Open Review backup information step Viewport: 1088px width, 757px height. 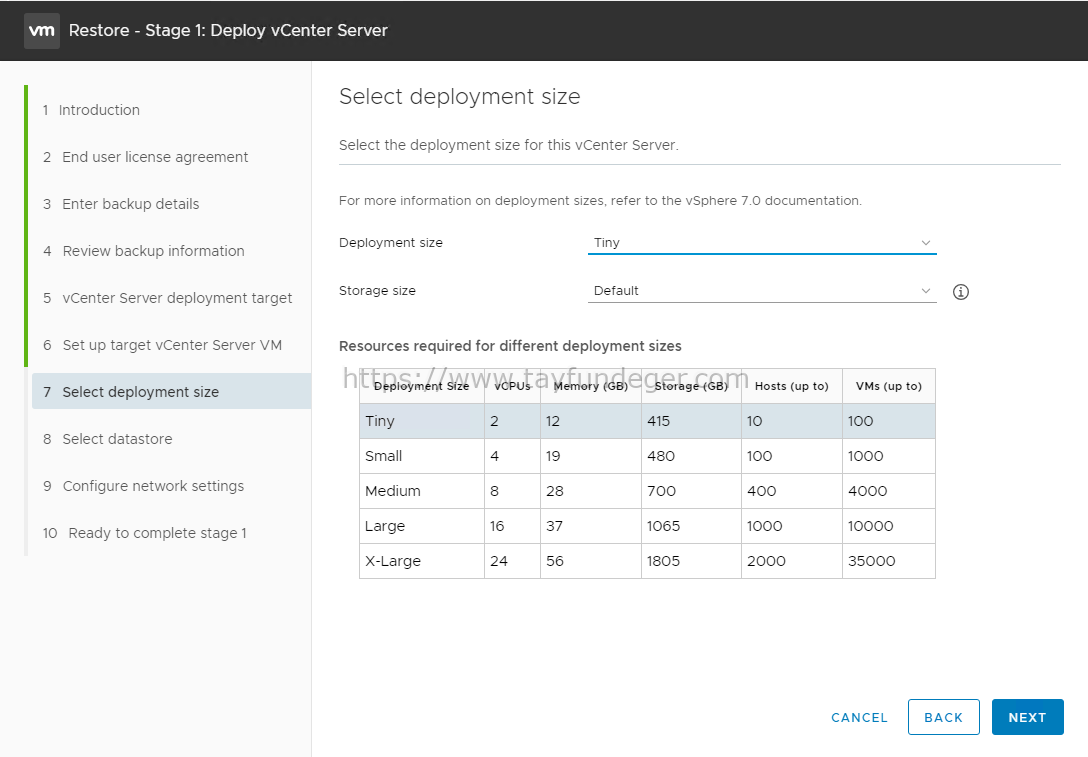tap(143, 251)
